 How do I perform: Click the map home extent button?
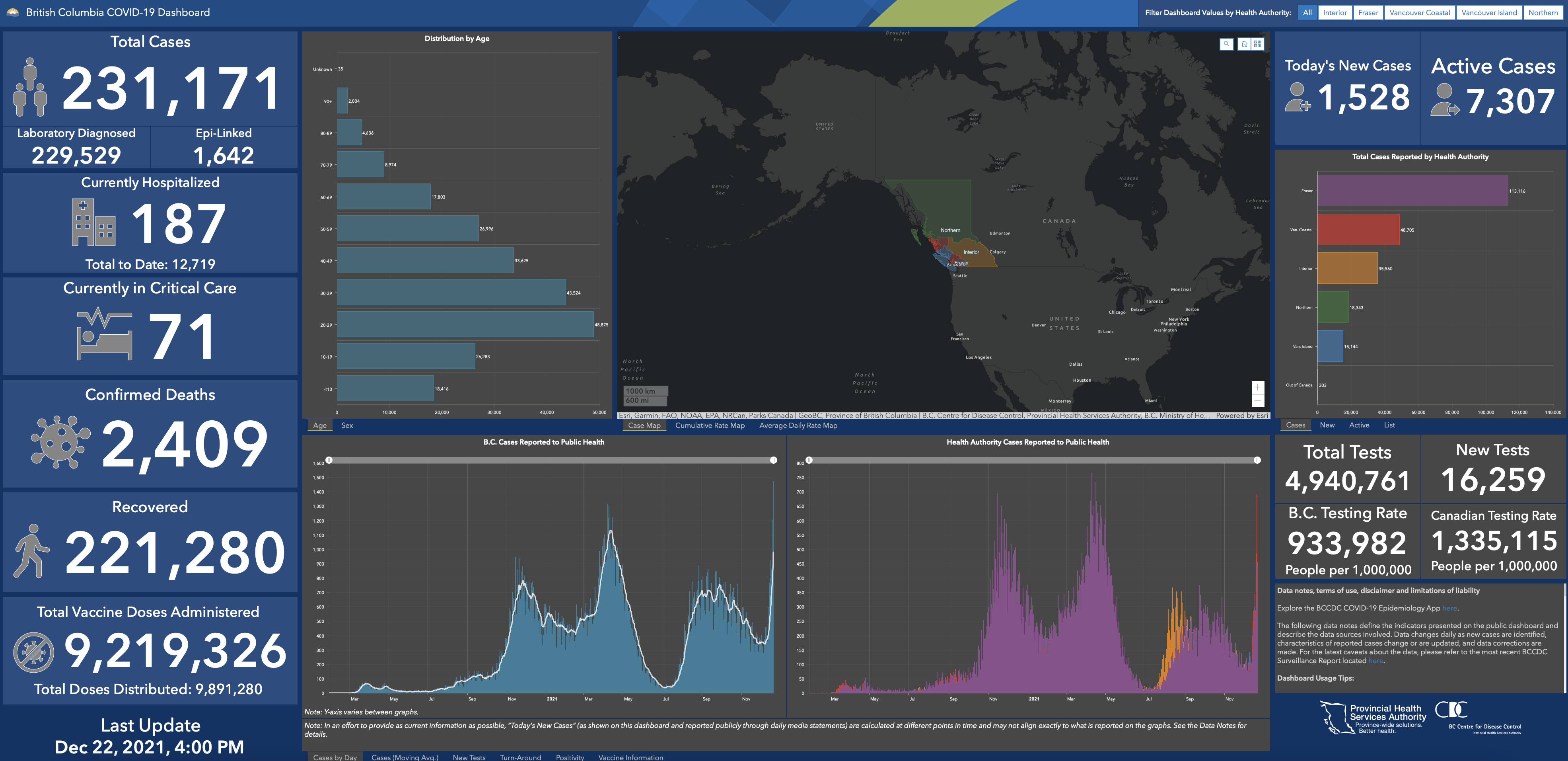1244,44
